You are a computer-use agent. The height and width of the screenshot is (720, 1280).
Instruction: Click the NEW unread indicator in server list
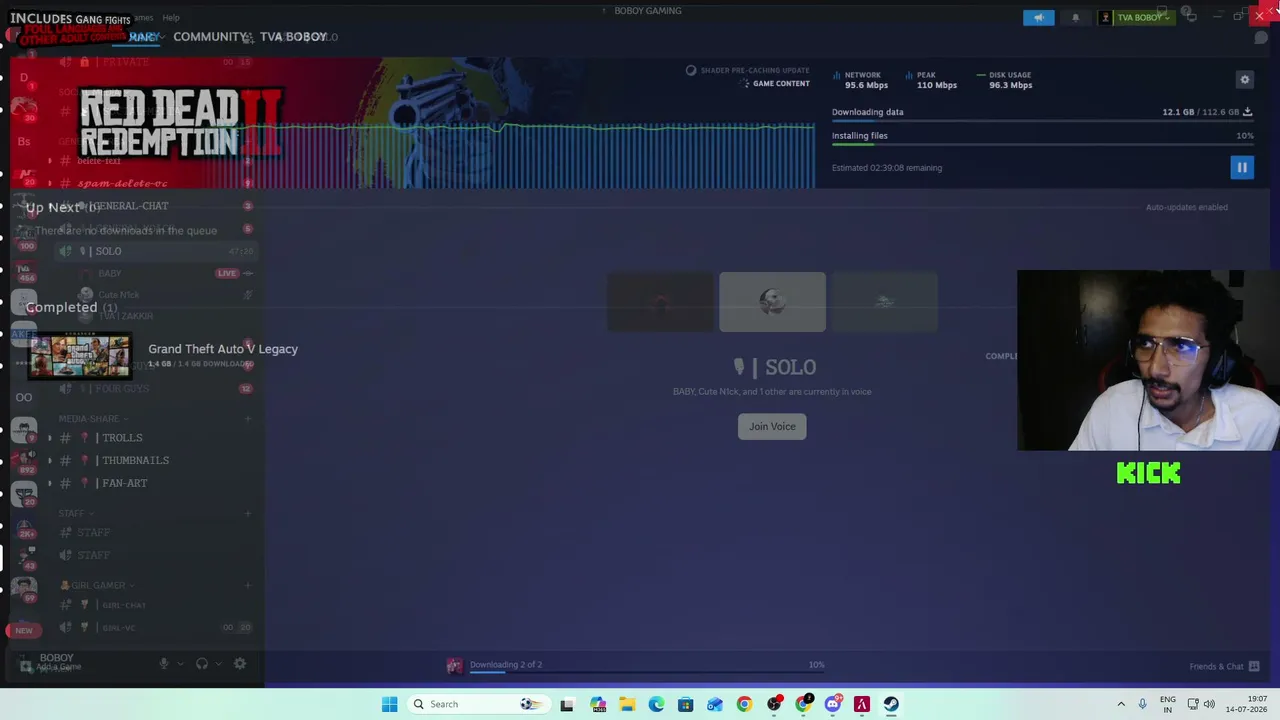(x=24, y=631)
